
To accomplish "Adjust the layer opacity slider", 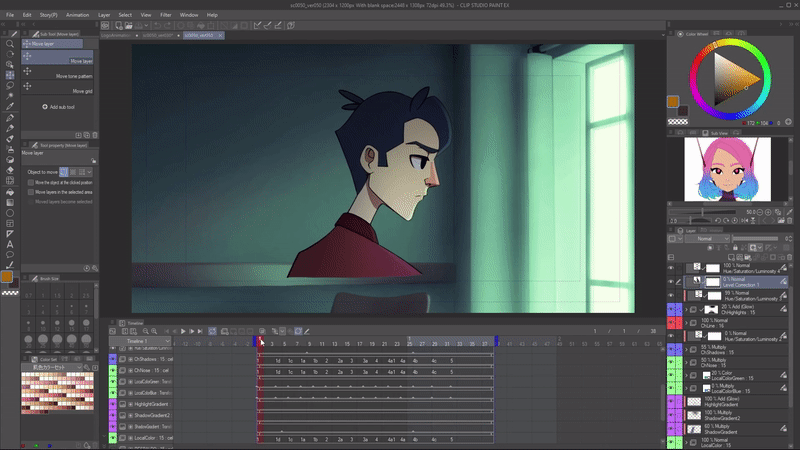I will [x=756, y=238].
